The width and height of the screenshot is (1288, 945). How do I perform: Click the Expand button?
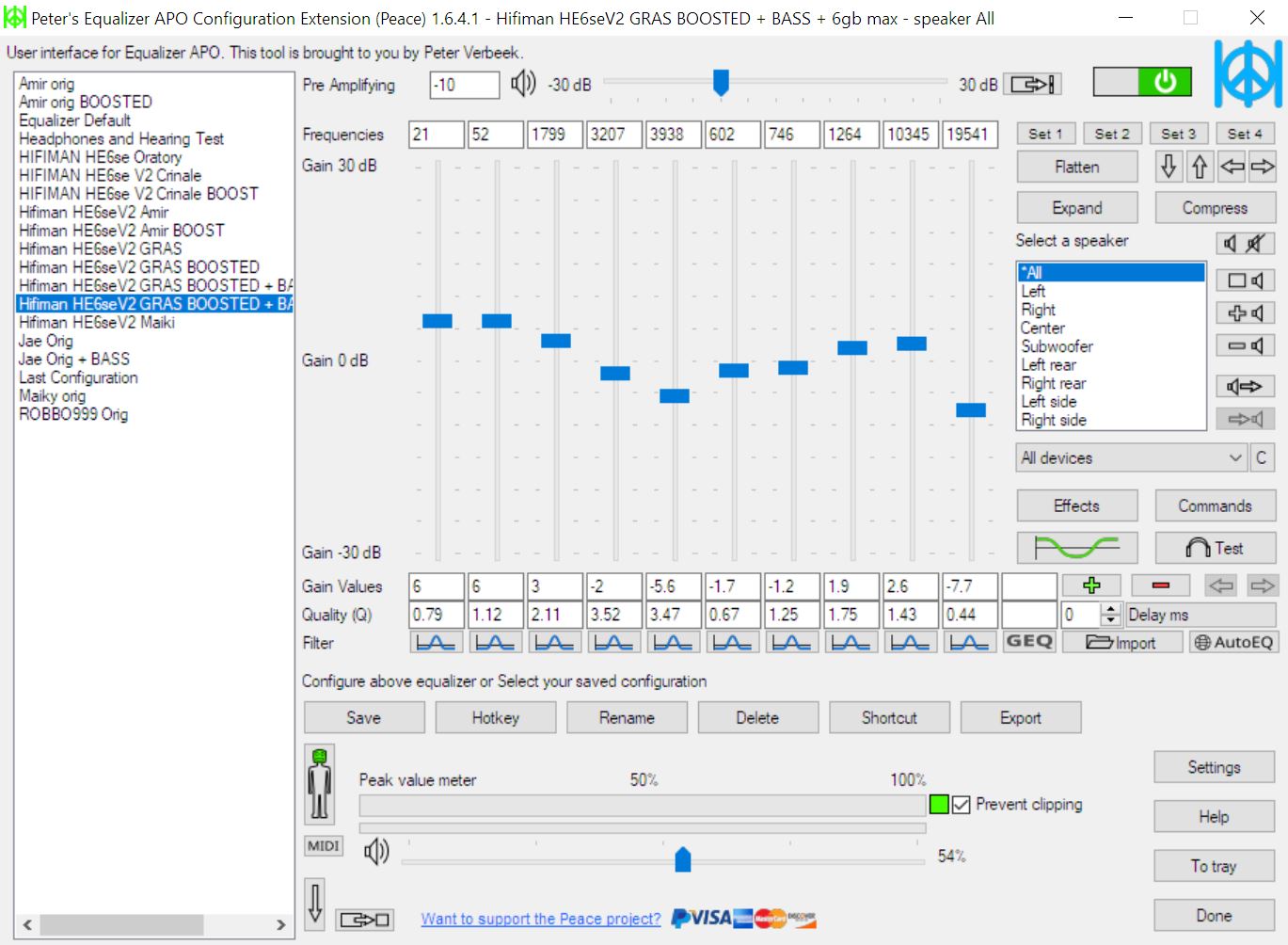(x=1077, y=208)
